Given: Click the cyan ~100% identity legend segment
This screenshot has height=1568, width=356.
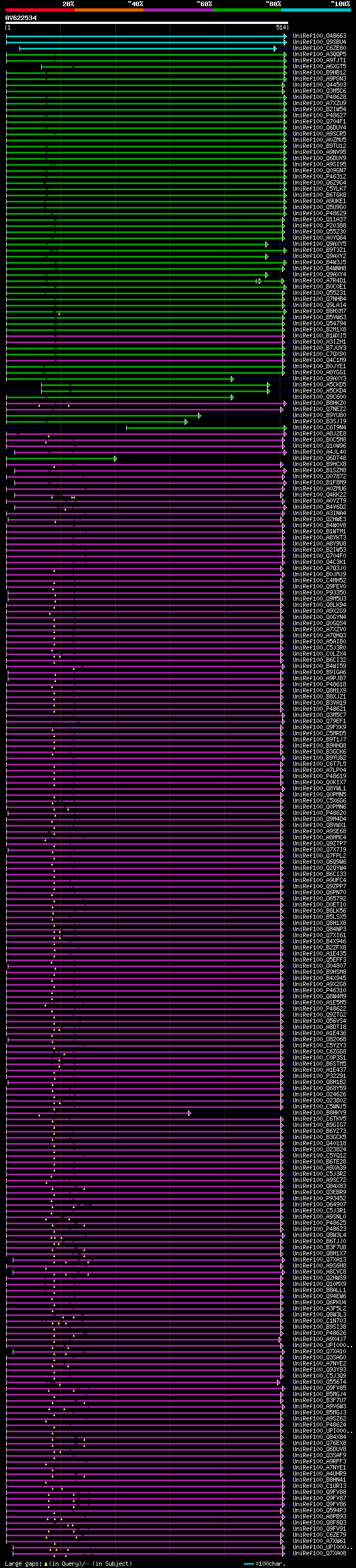Looking at the screenshot, I should [x=316, y=10].
